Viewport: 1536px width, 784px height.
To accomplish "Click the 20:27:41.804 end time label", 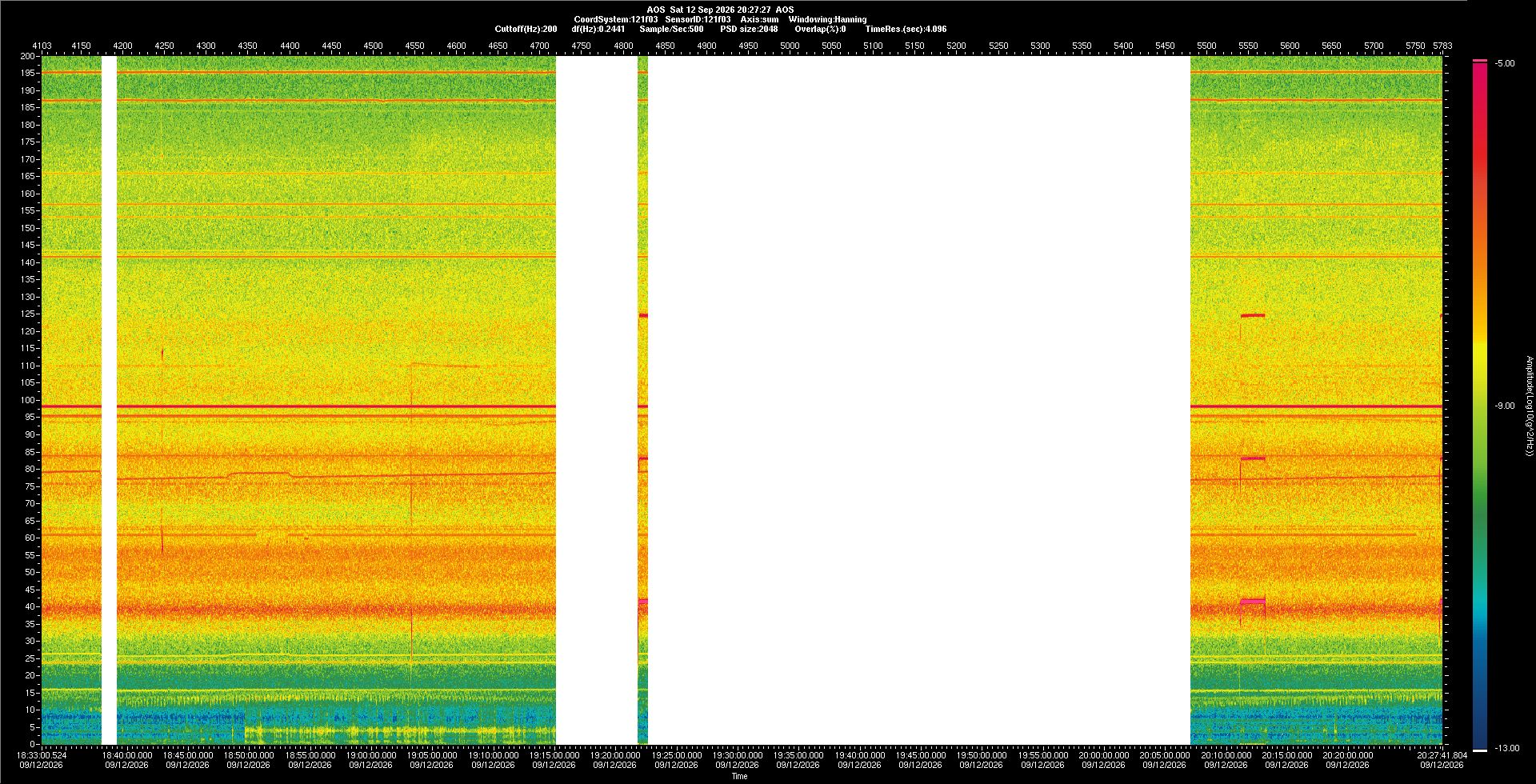I will pos(1442,755).
